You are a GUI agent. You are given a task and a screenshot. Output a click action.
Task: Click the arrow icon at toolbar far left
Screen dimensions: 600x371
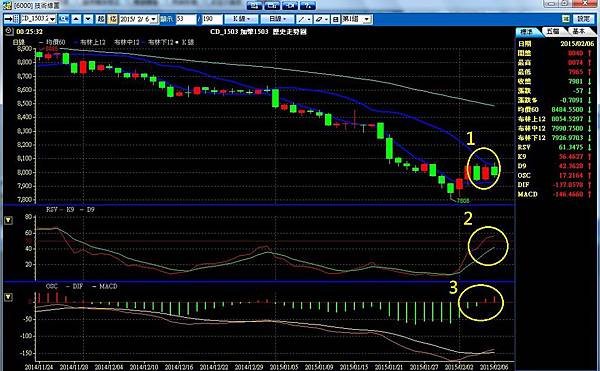pos(8,19)
